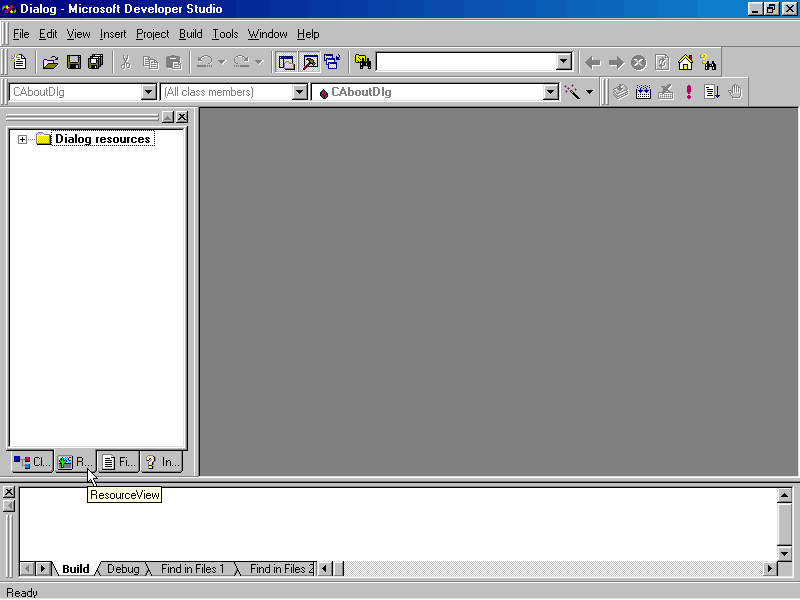Toggle the Output window button

click(310, 62)
